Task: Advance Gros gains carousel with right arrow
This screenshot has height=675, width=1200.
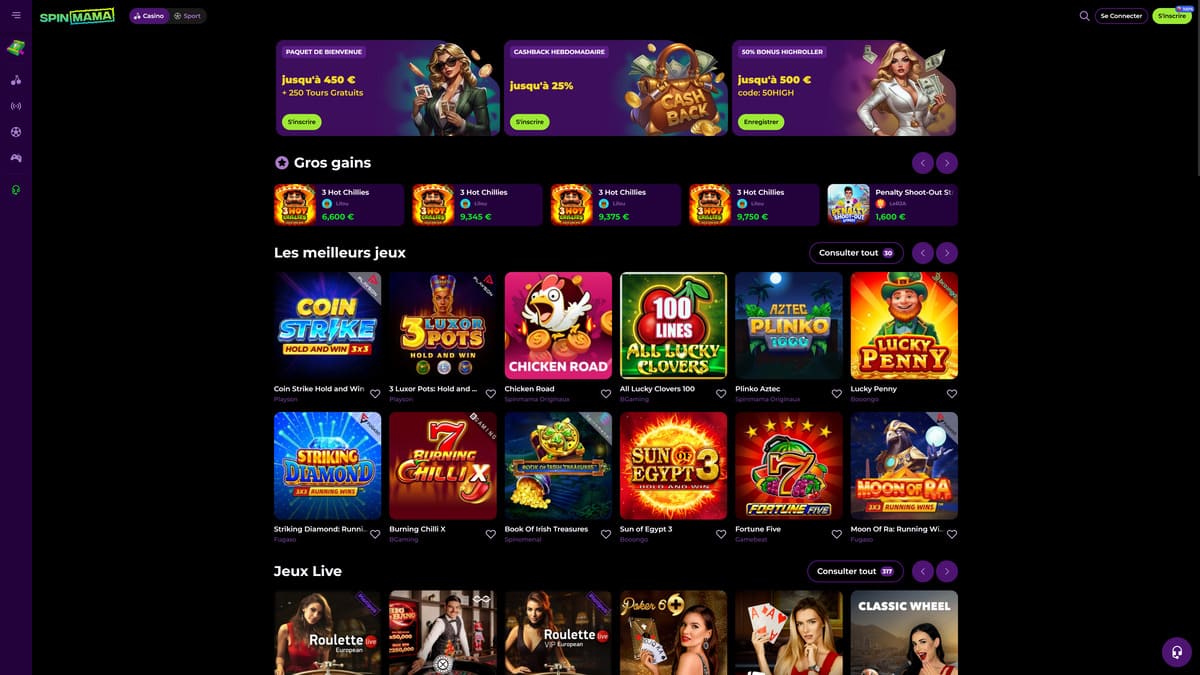Action: (947, 163)
